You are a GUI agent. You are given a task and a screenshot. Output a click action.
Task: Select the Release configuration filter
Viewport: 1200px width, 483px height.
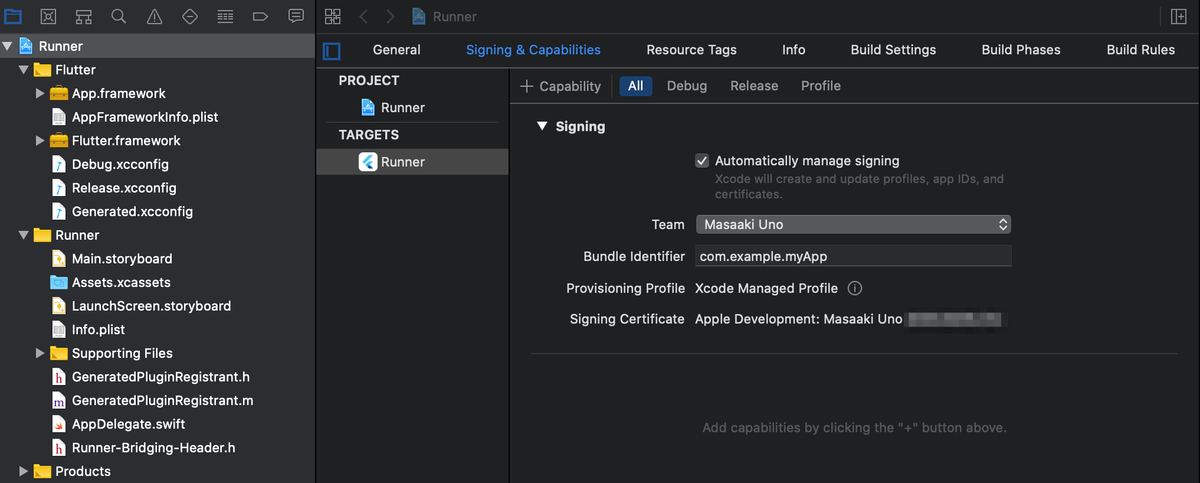754,86
